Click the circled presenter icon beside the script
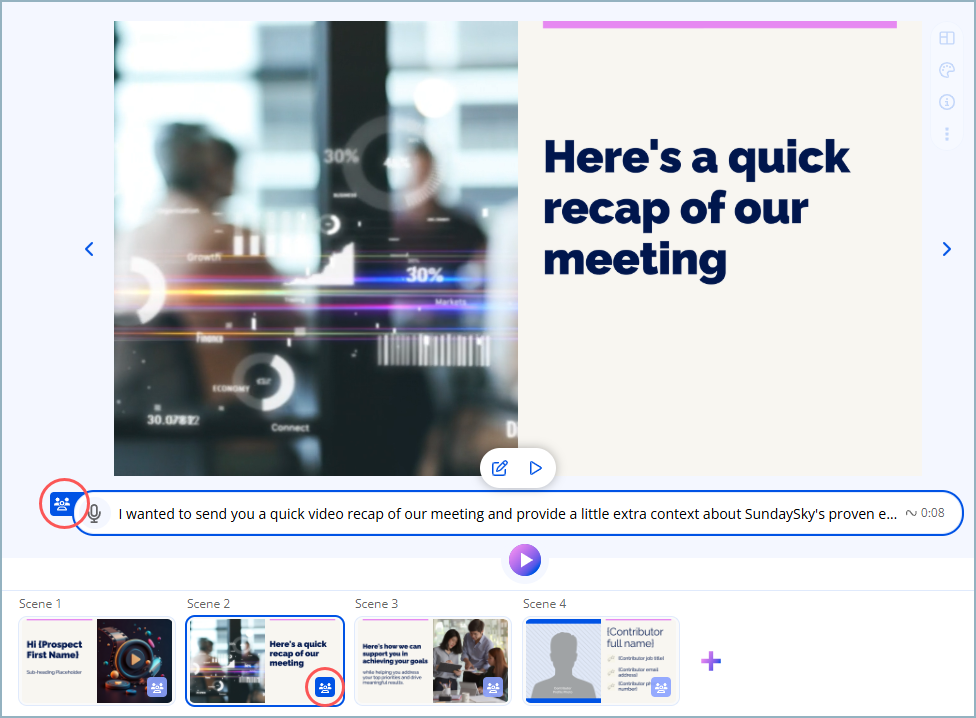The width and height of the screenshot is (976, 718). pyautogui.click(x=63, y=505)
